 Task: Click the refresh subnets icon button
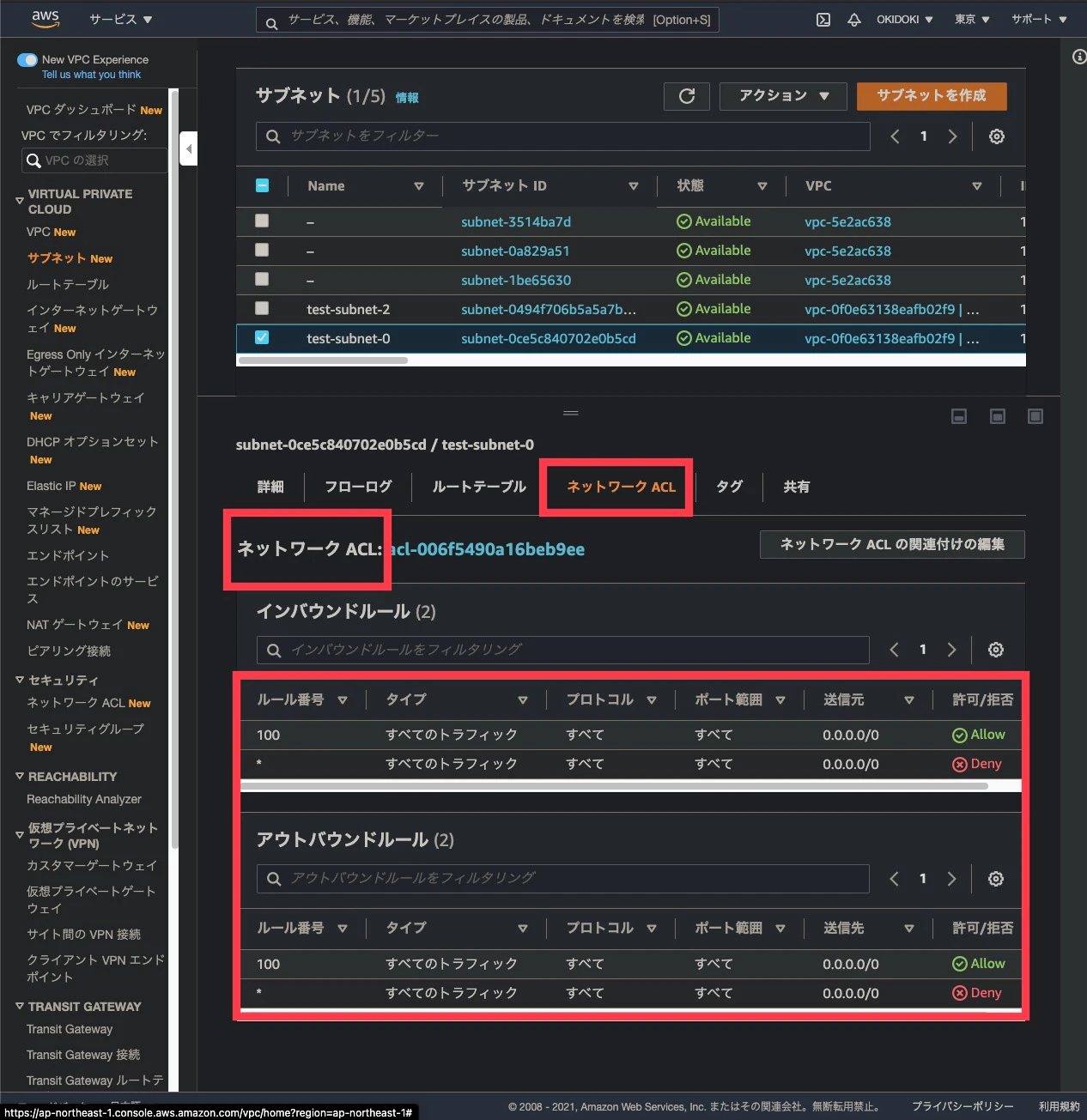pyautogui.click(x=687, y=96)
